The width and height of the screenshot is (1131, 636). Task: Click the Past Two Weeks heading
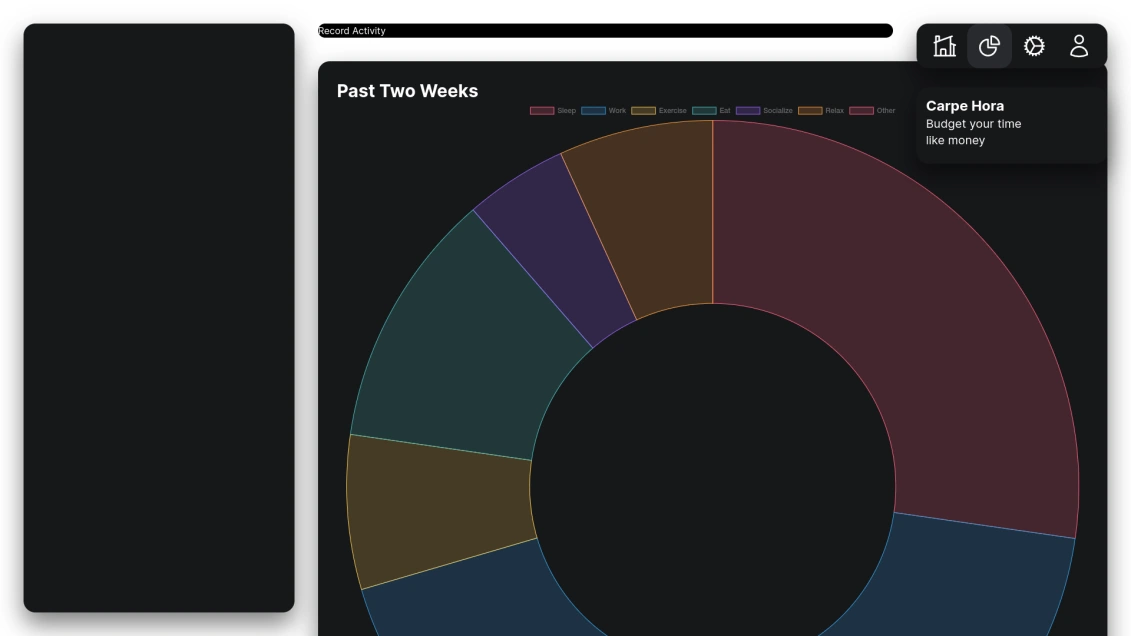[406, 90]
